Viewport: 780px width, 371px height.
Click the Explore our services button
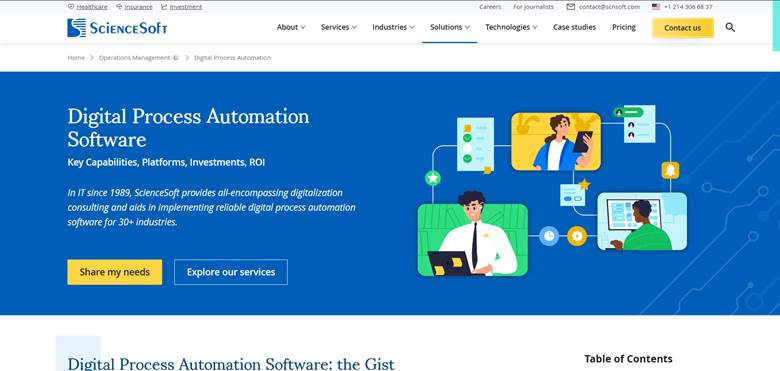tap(231, 272)
